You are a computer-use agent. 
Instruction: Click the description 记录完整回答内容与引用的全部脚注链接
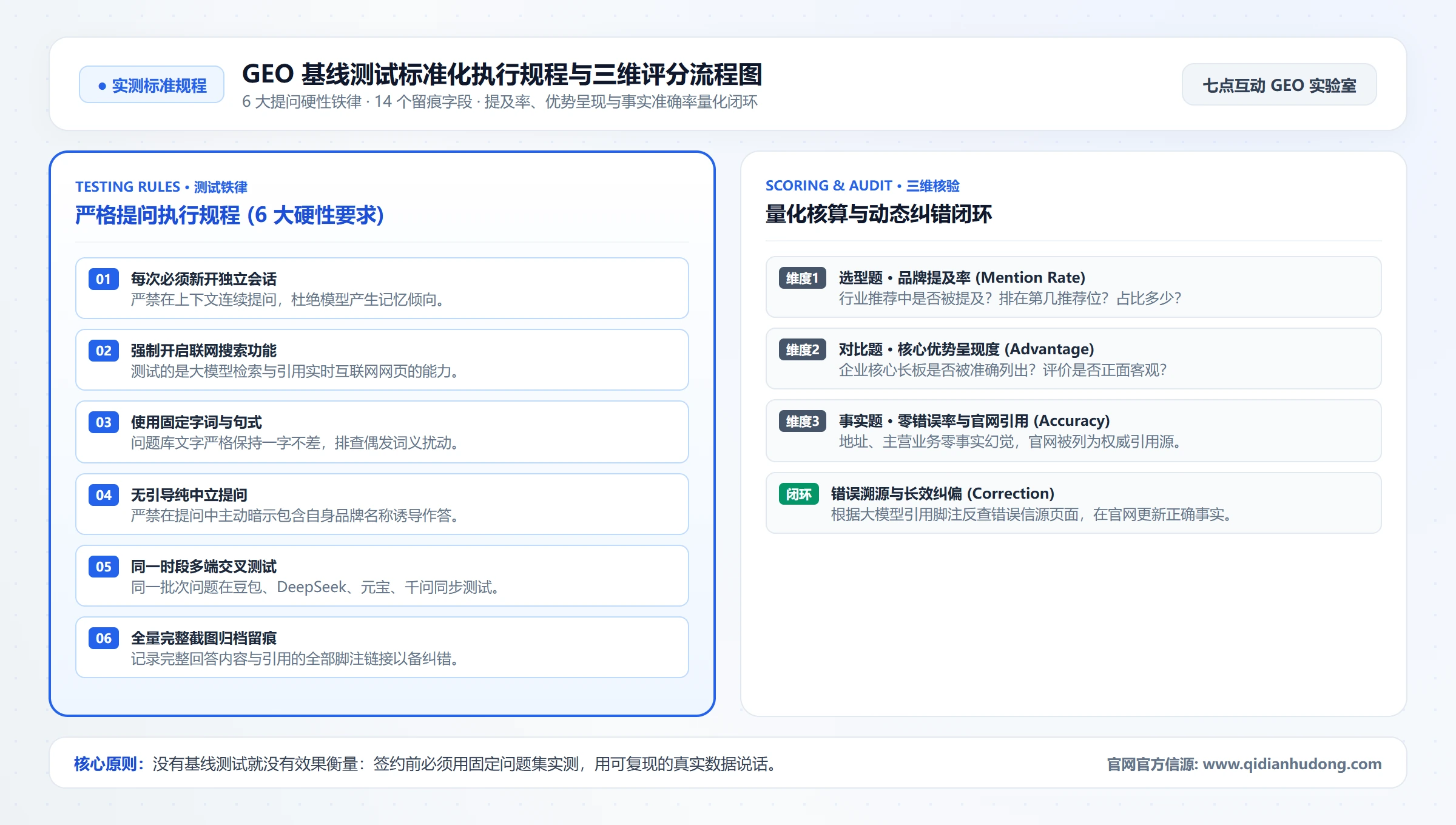[x=295, y=659]
